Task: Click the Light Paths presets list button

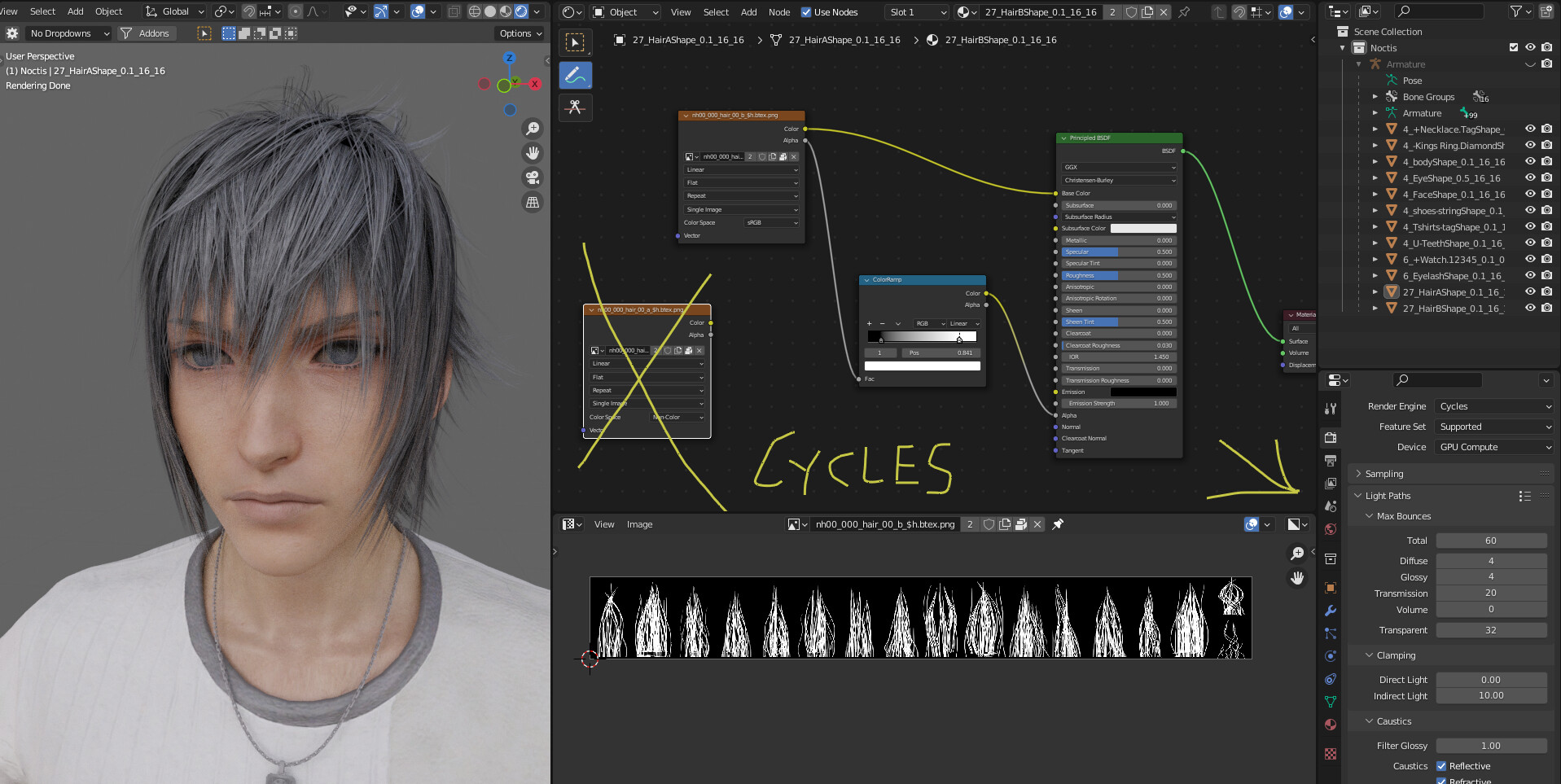Action: [1524, 496]
